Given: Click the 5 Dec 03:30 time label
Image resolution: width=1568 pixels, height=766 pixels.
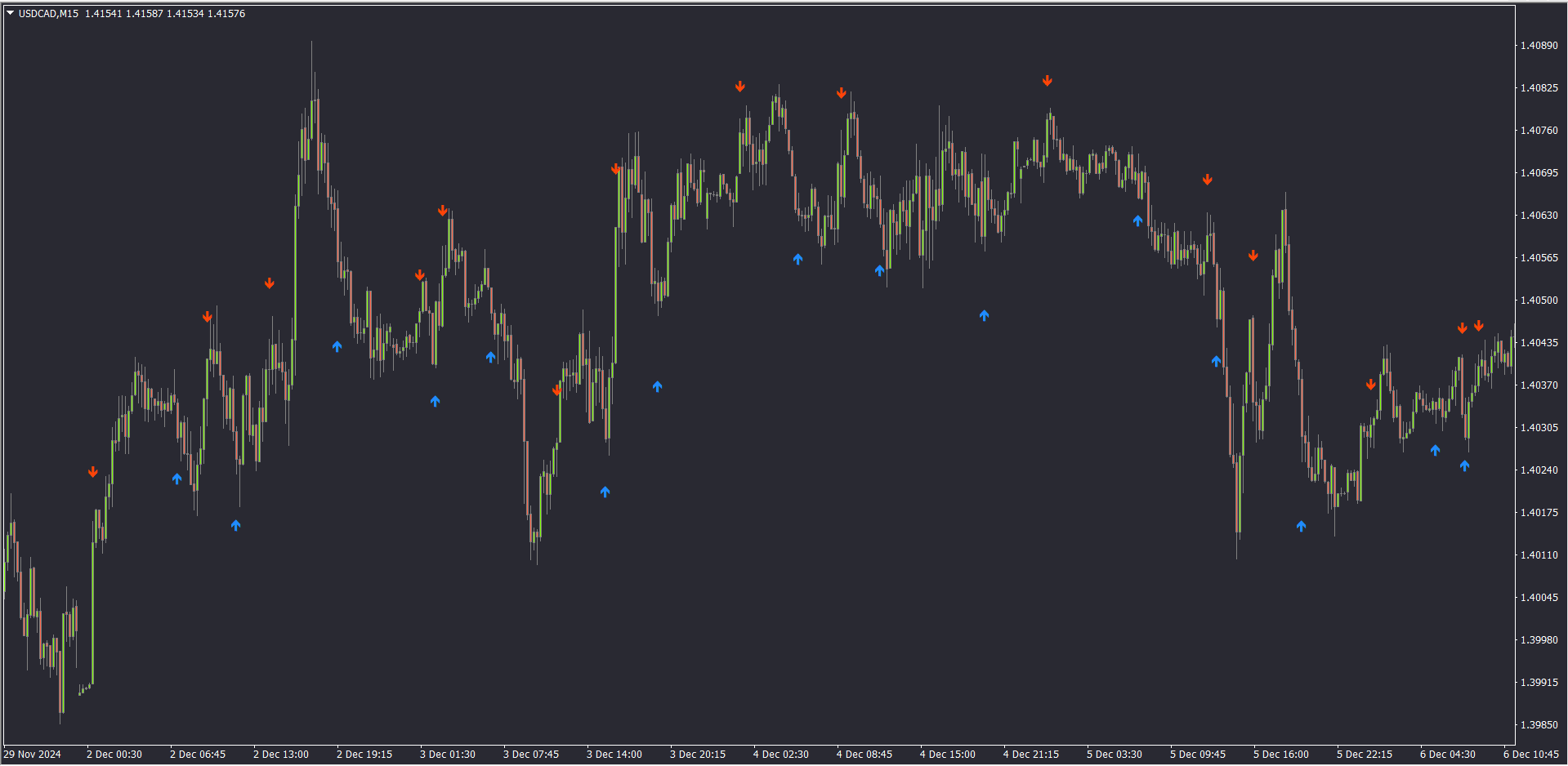Looking at the screenshot, I should coord(1115,755).
